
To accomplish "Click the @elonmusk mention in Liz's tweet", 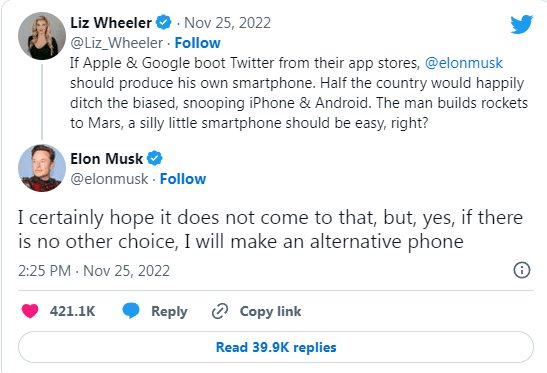I will tap(464, 63).
